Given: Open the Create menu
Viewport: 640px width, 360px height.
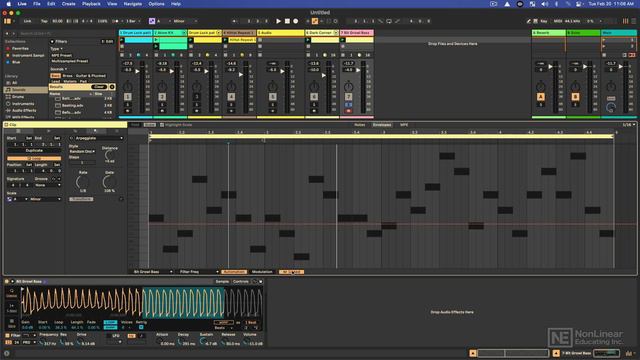Looking at the screenshot, I should (x=68, y=4).
